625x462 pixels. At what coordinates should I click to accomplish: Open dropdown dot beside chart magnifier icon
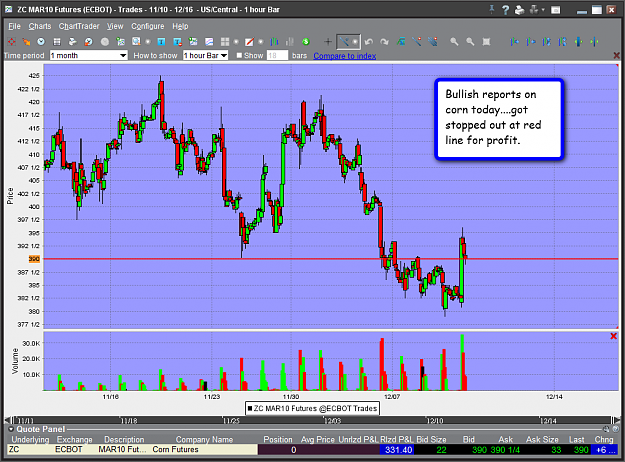pos(148,41)
